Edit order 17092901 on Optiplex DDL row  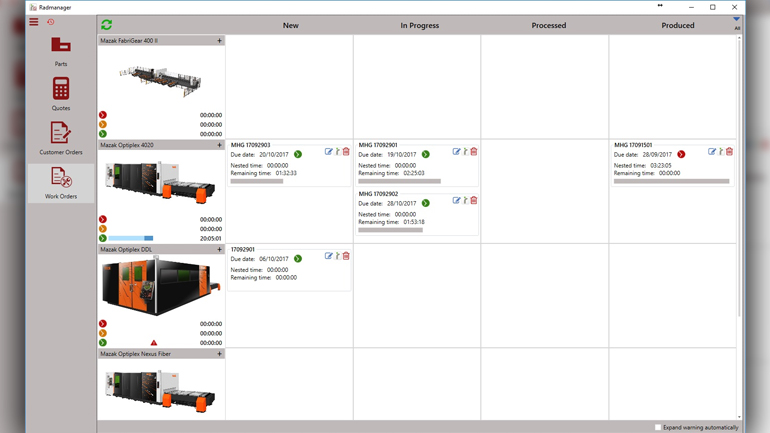(329, 256)
